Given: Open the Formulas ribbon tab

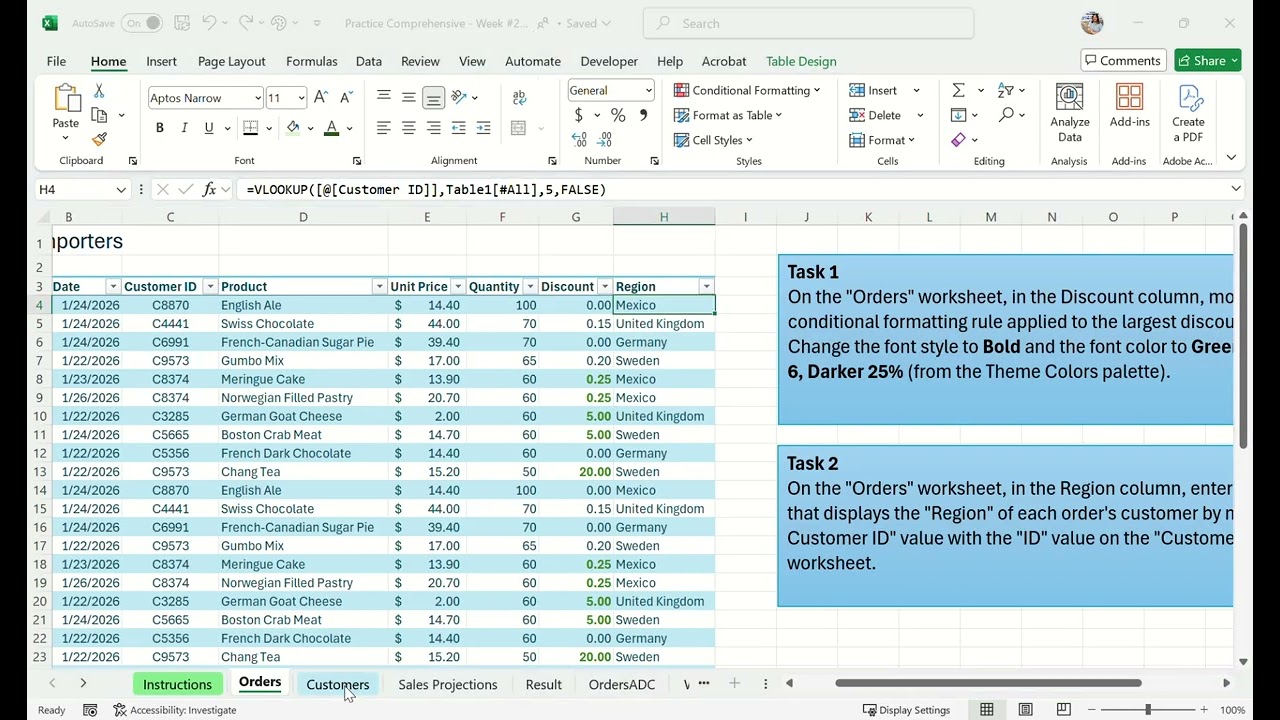Looking at the screenshot, I should pyautogui.click(x=312, y=61).
